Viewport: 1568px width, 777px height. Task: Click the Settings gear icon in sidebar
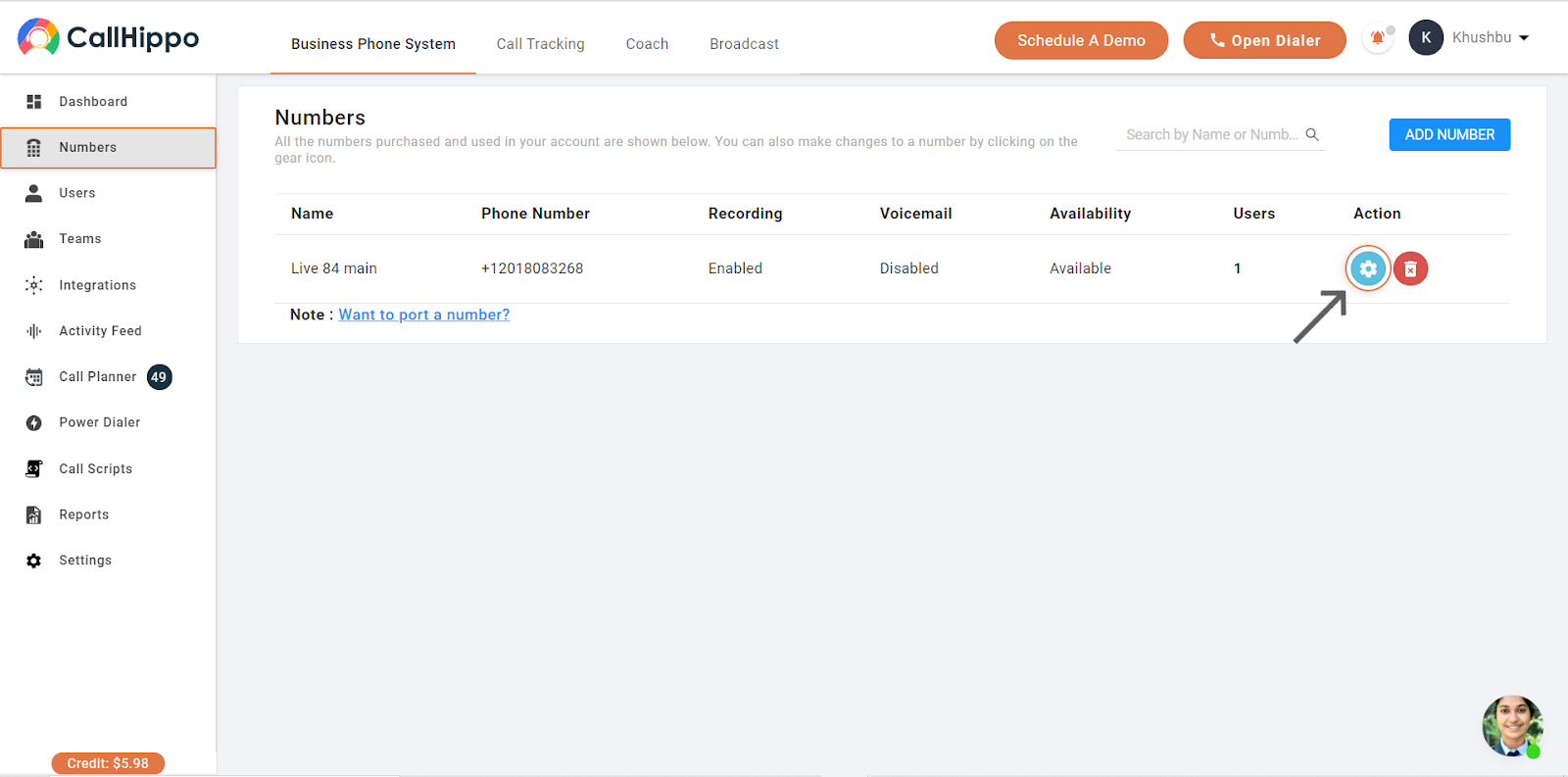34,560
